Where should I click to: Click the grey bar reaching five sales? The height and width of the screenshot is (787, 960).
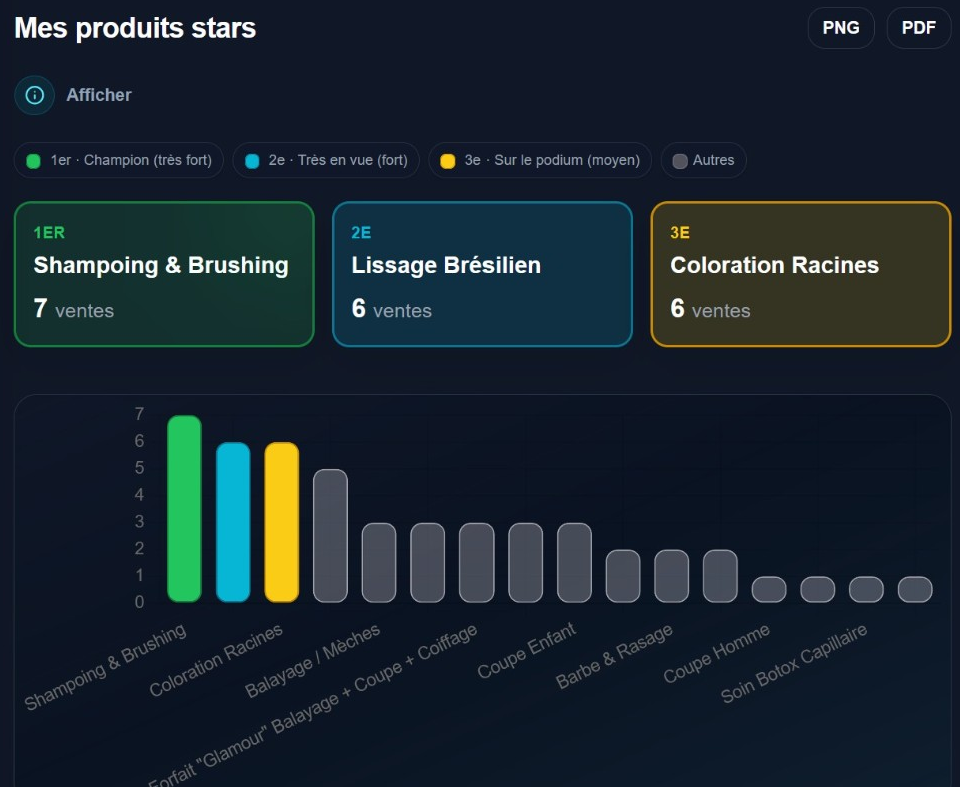click(x=331, y=535)
